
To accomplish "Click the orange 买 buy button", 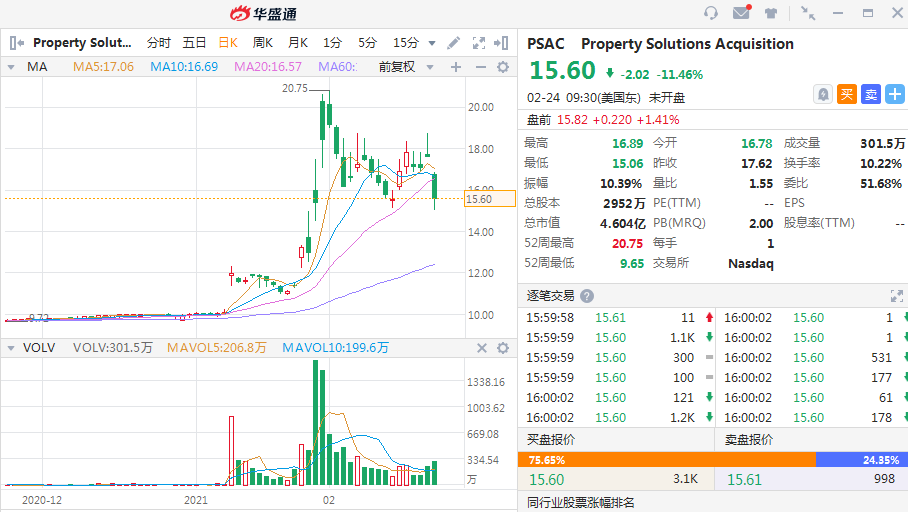I will [x=846, y=94].
